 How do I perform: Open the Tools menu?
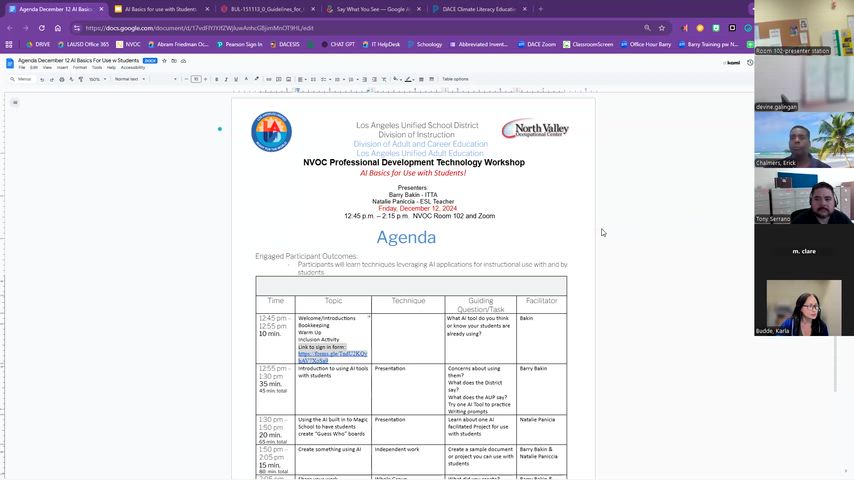click(x=97, y=68)
